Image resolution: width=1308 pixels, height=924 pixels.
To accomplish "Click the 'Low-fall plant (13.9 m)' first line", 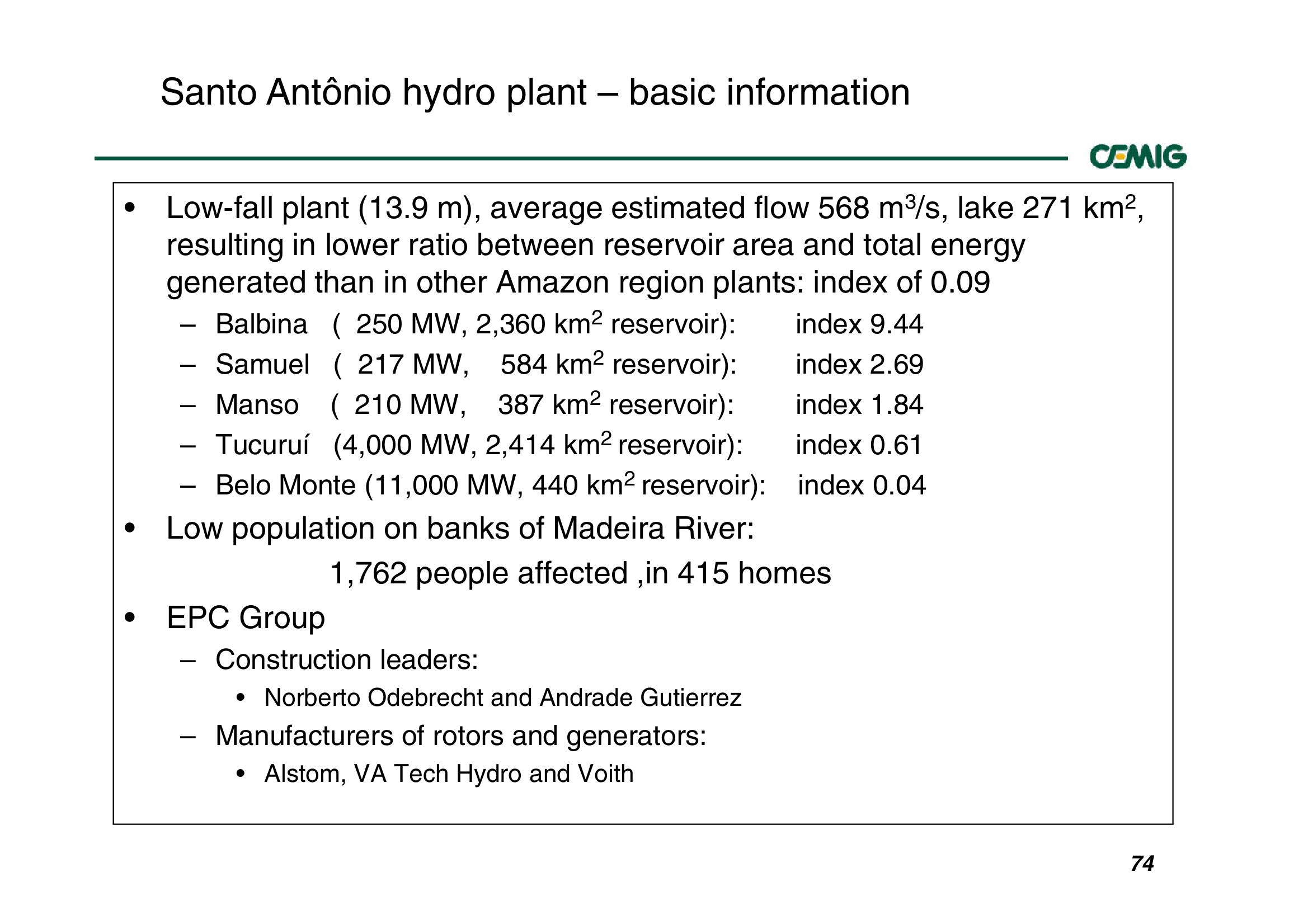I will [x=655, y=209].
